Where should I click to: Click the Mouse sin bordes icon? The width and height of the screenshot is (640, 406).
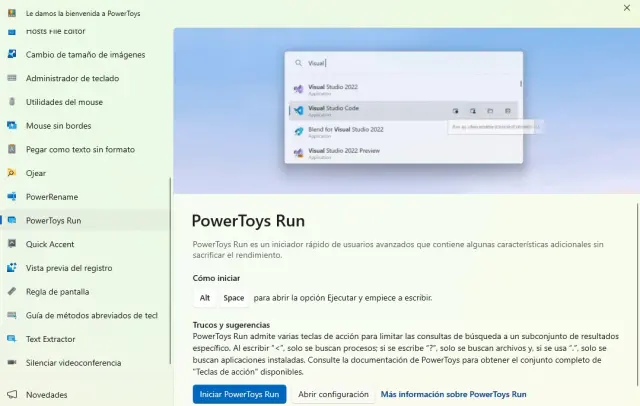11,125
